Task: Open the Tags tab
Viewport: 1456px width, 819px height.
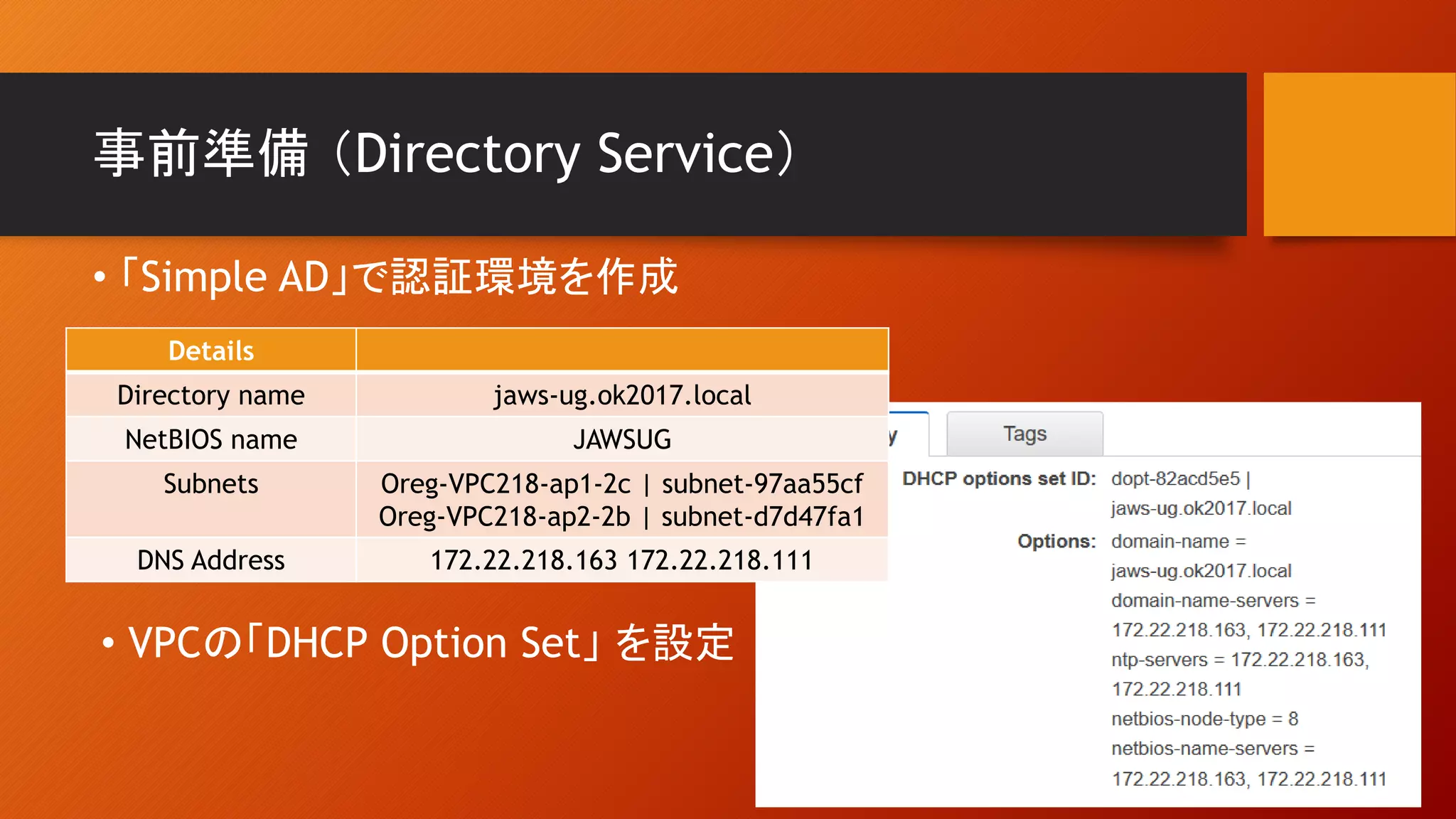Action: tap(1024, 434)
